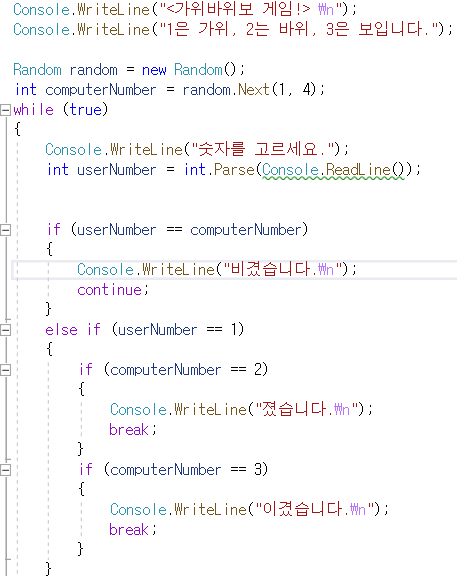The width and height of the screenshot is (457, 576).
Task: Click the "new" keyword in the Random line
Action: [154, 69]
